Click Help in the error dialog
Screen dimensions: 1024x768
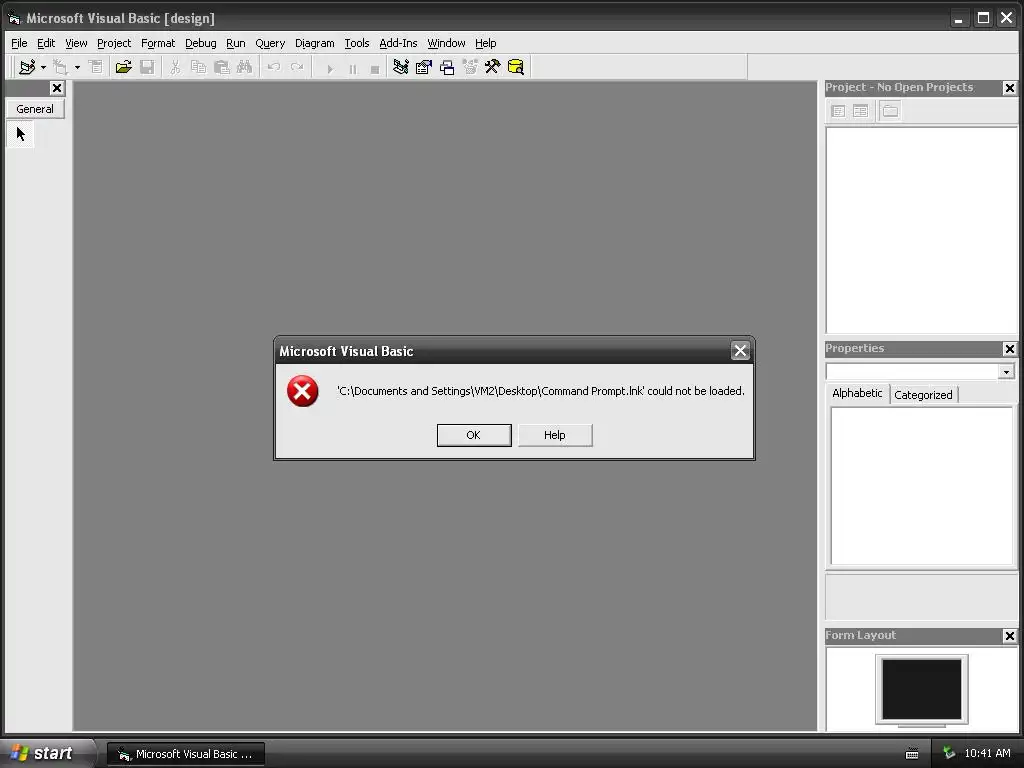554,435
